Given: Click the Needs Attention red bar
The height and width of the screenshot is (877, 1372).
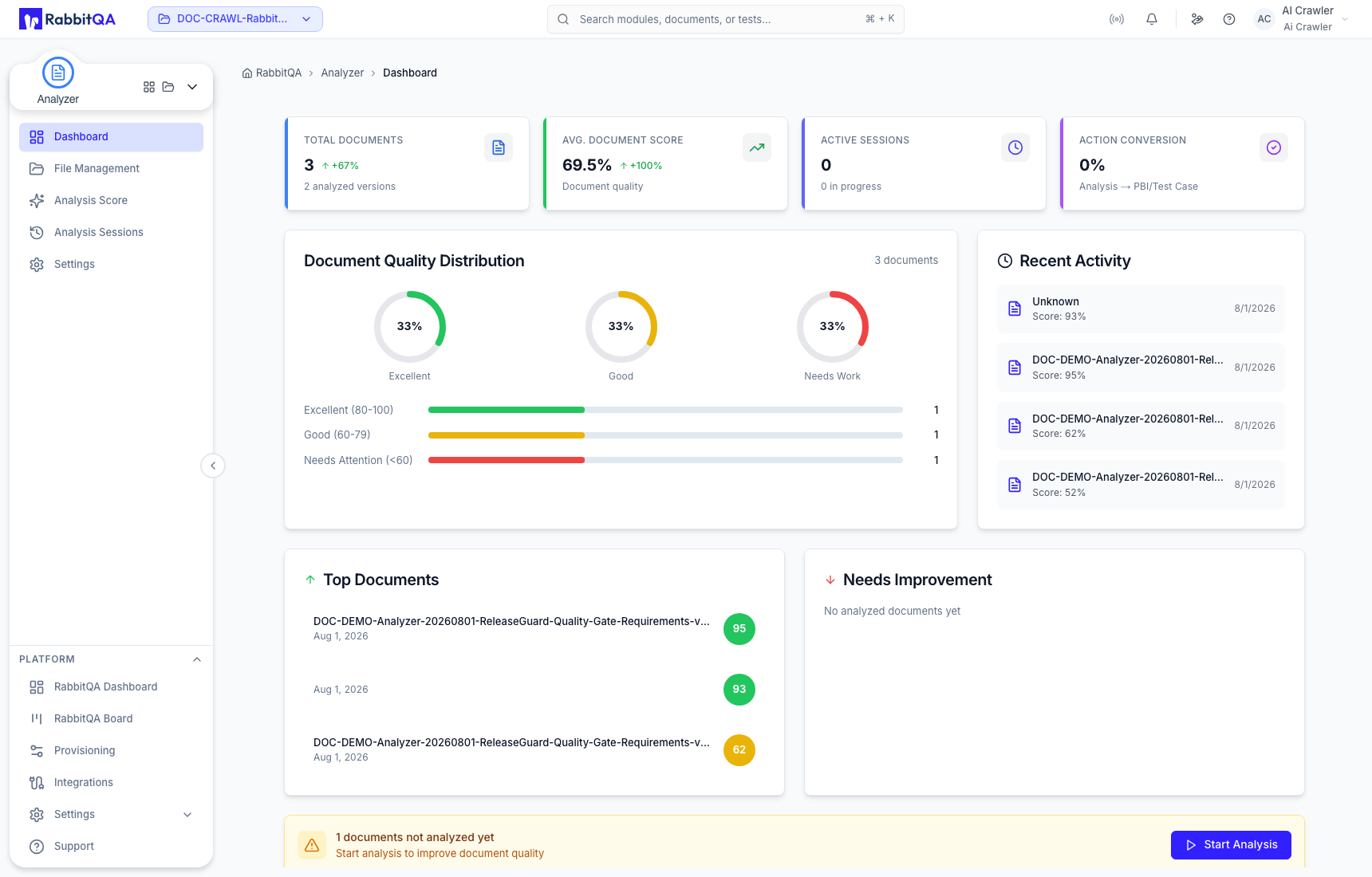Looking at the screenshot, I should pos(507,460).
